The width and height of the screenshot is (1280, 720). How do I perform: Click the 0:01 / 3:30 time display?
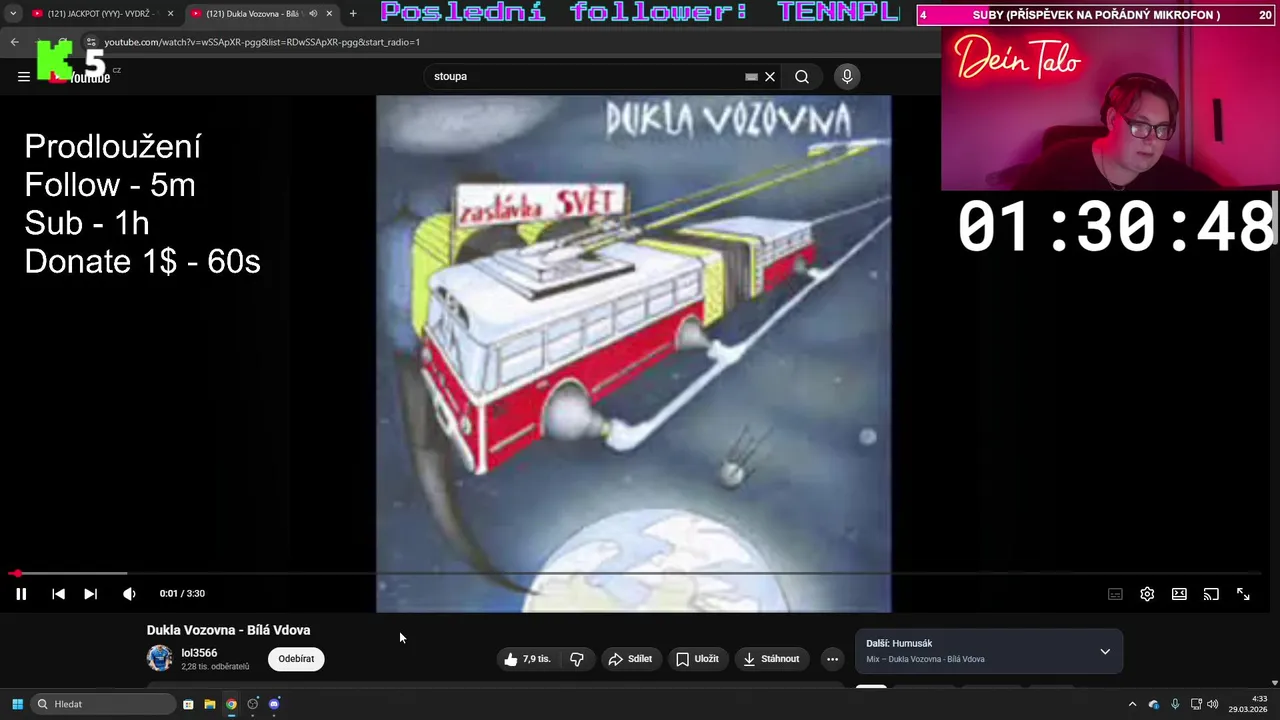[182, 594]
